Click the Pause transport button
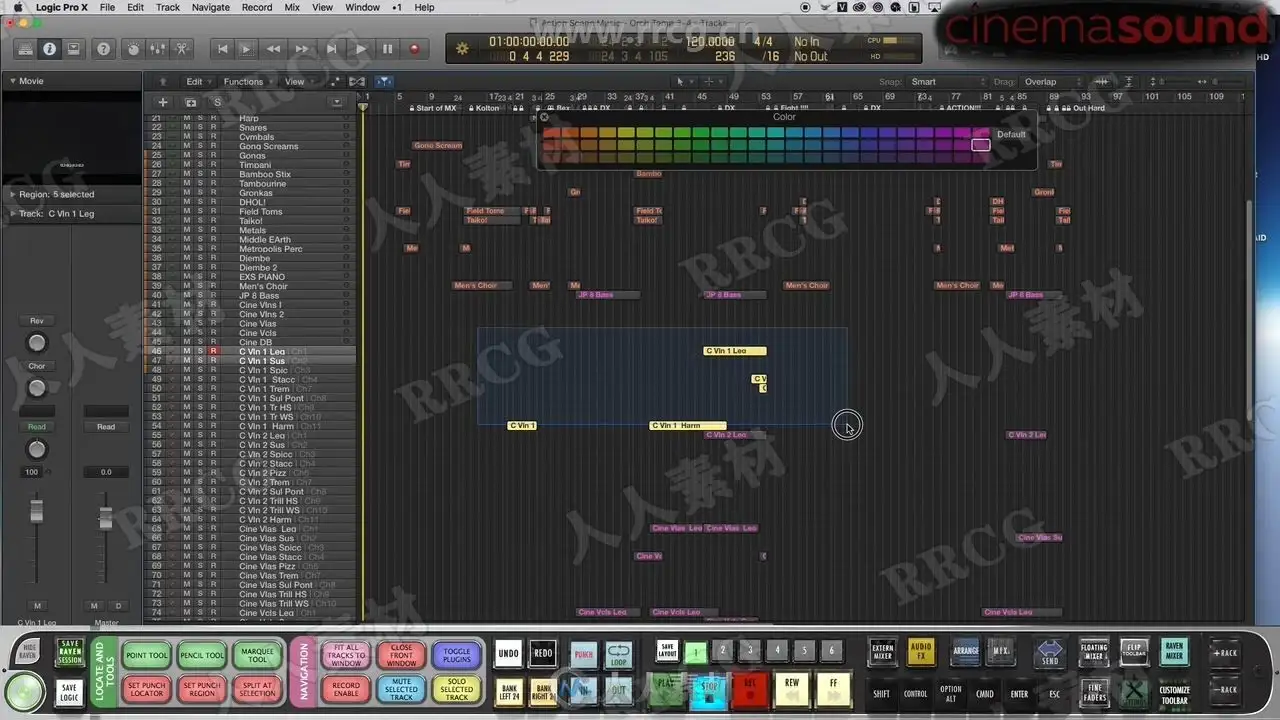This screenshot has height=720, width=1280. (387, 49)
